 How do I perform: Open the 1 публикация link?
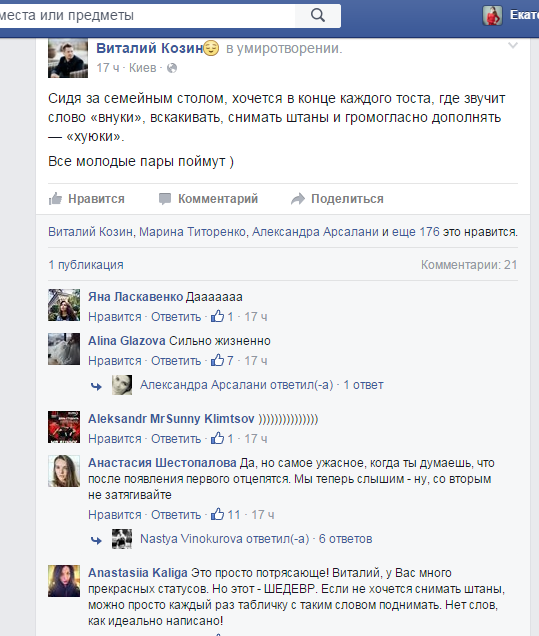(x=86, y=265)
